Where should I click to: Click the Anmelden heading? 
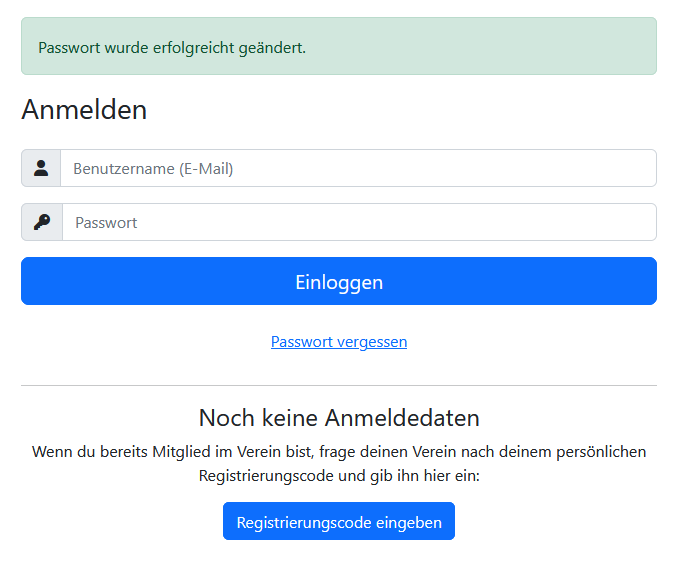tap(84, 109)
